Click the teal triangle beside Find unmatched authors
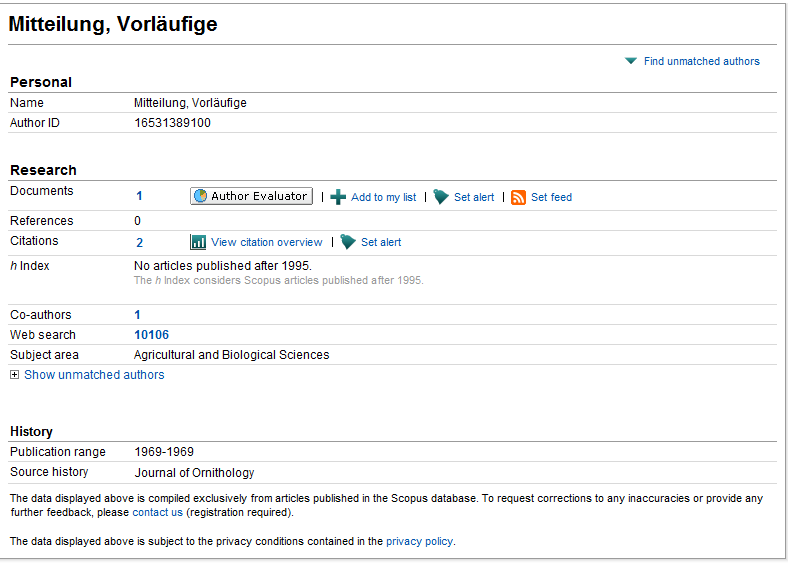Screen dimensions: 788x580 click(x=631, y=61)
